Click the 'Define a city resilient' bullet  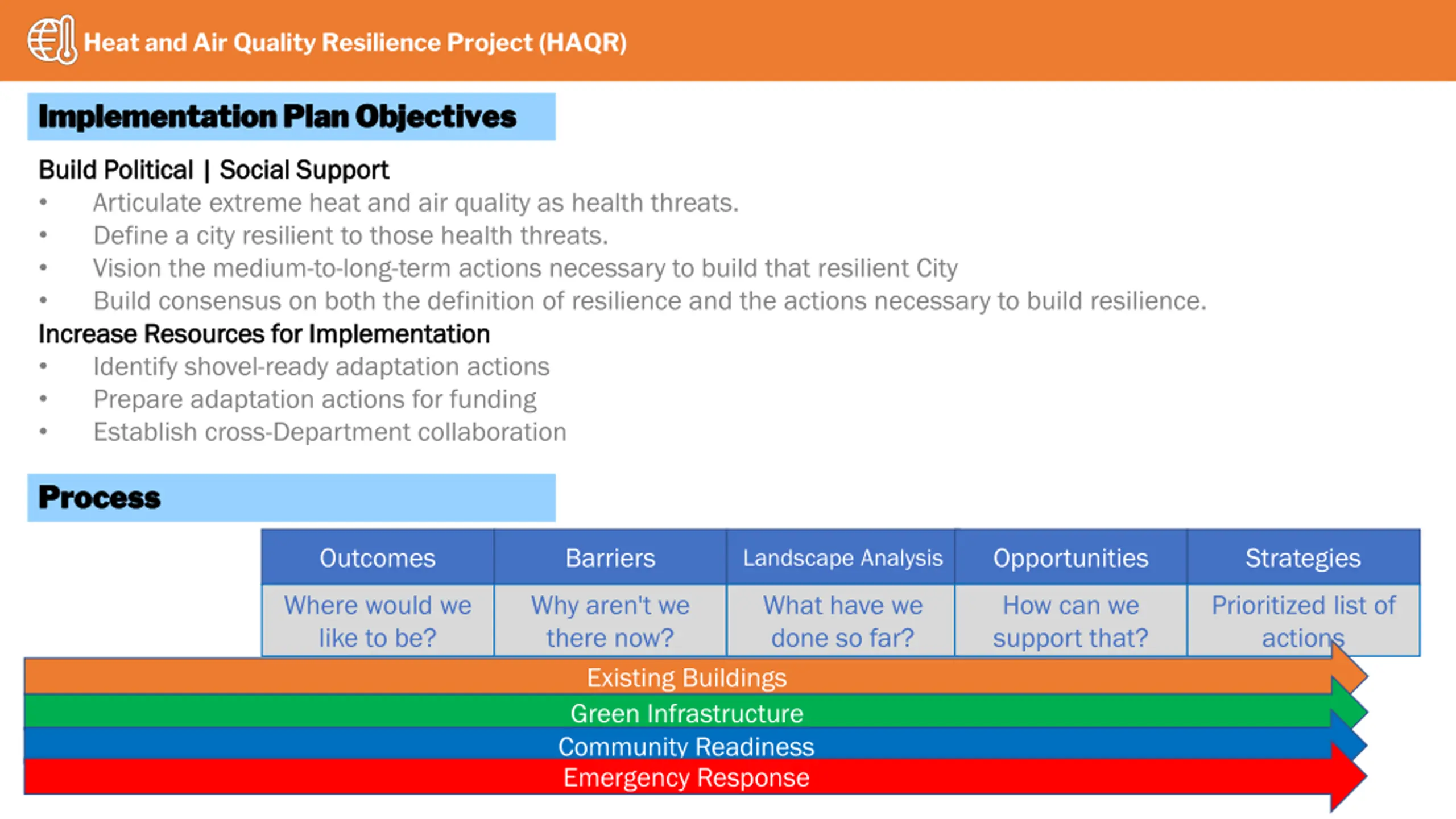[x=350, y=235]
